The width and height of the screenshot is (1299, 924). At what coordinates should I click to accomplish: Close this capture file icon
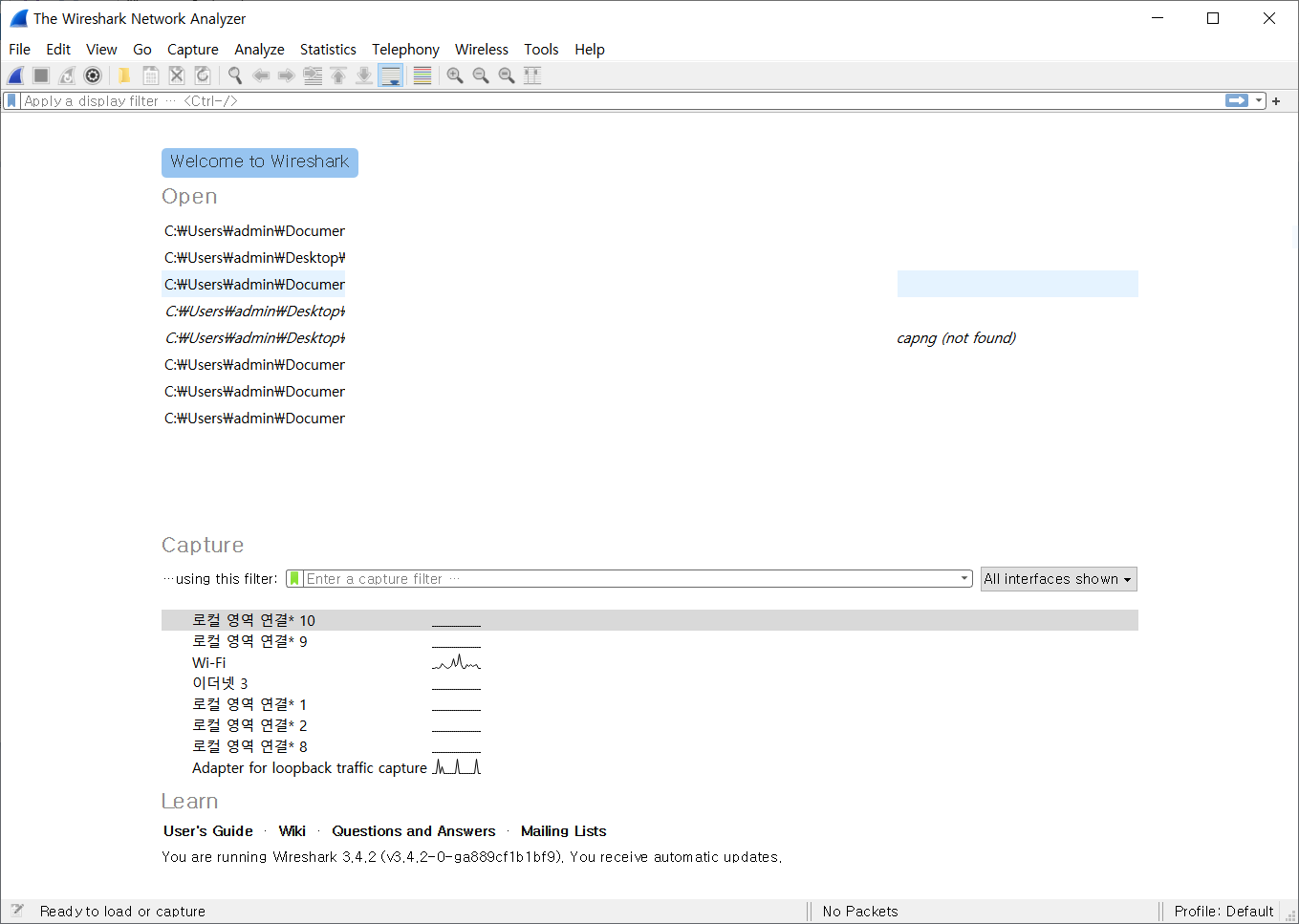[176, 75]
